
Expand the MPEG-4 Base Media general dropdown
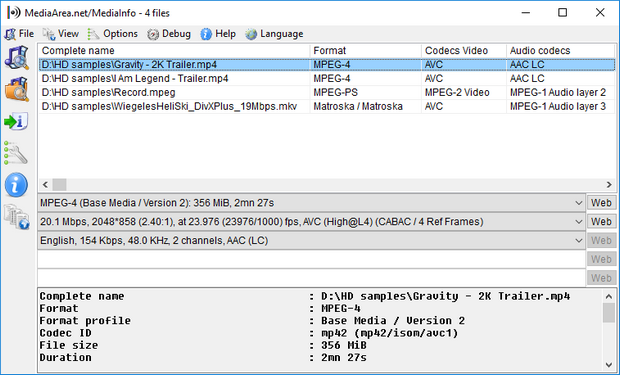click(578, 203)
